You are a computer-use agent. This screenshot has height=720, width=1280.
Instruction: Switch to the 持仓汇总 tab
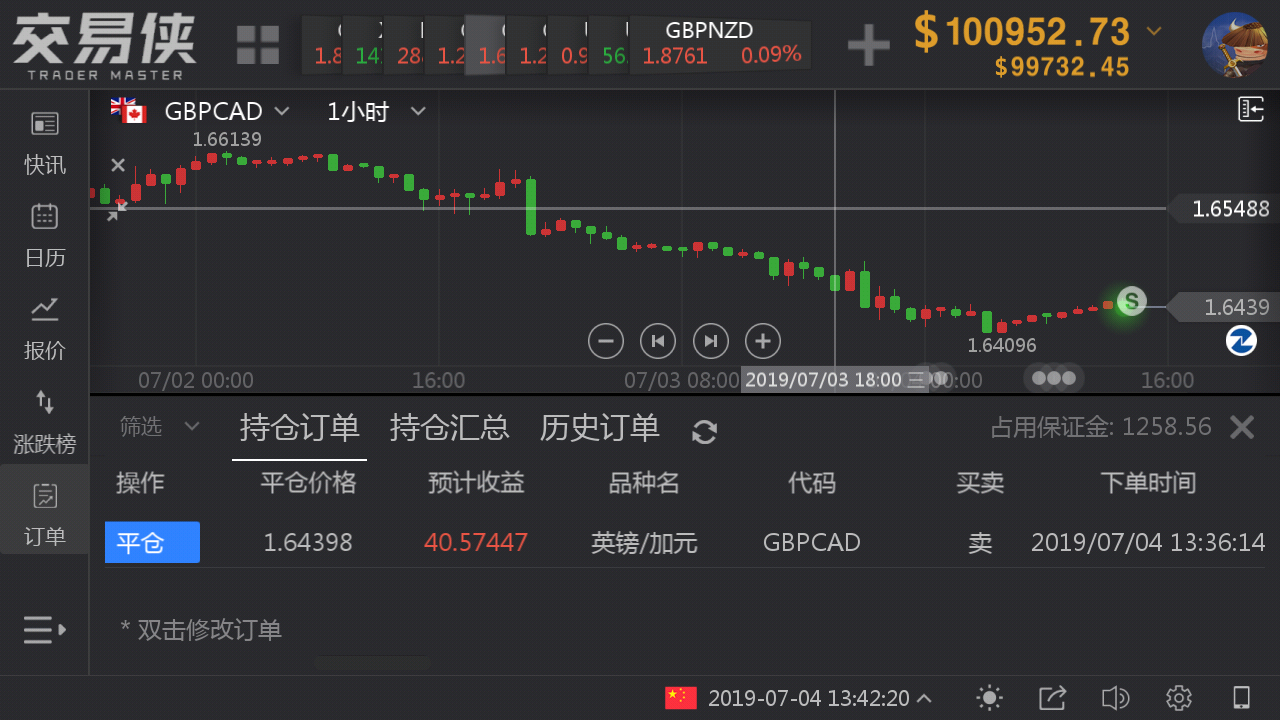coord(449,428)
